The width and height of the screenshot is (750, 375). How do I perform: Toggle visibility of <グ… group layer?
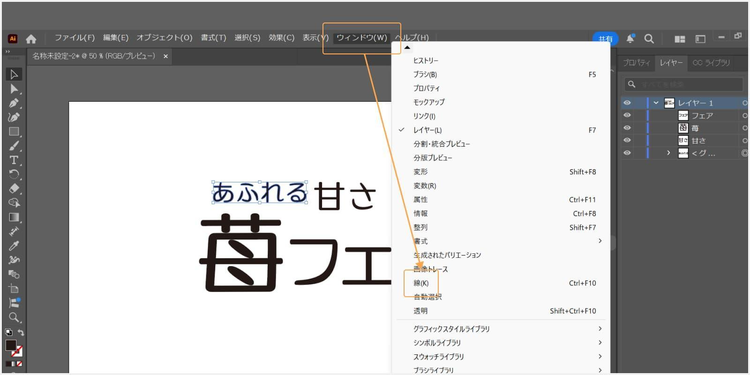[x=627, y=153]
